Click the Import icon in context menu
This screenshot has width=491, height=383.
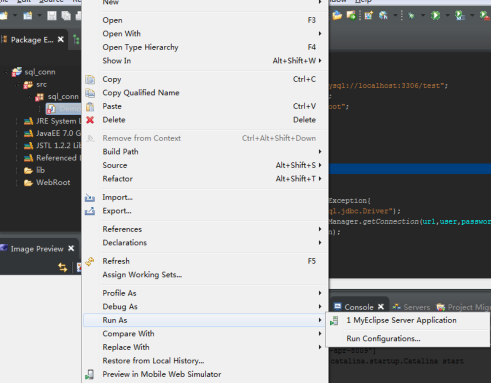pos(90,198)
